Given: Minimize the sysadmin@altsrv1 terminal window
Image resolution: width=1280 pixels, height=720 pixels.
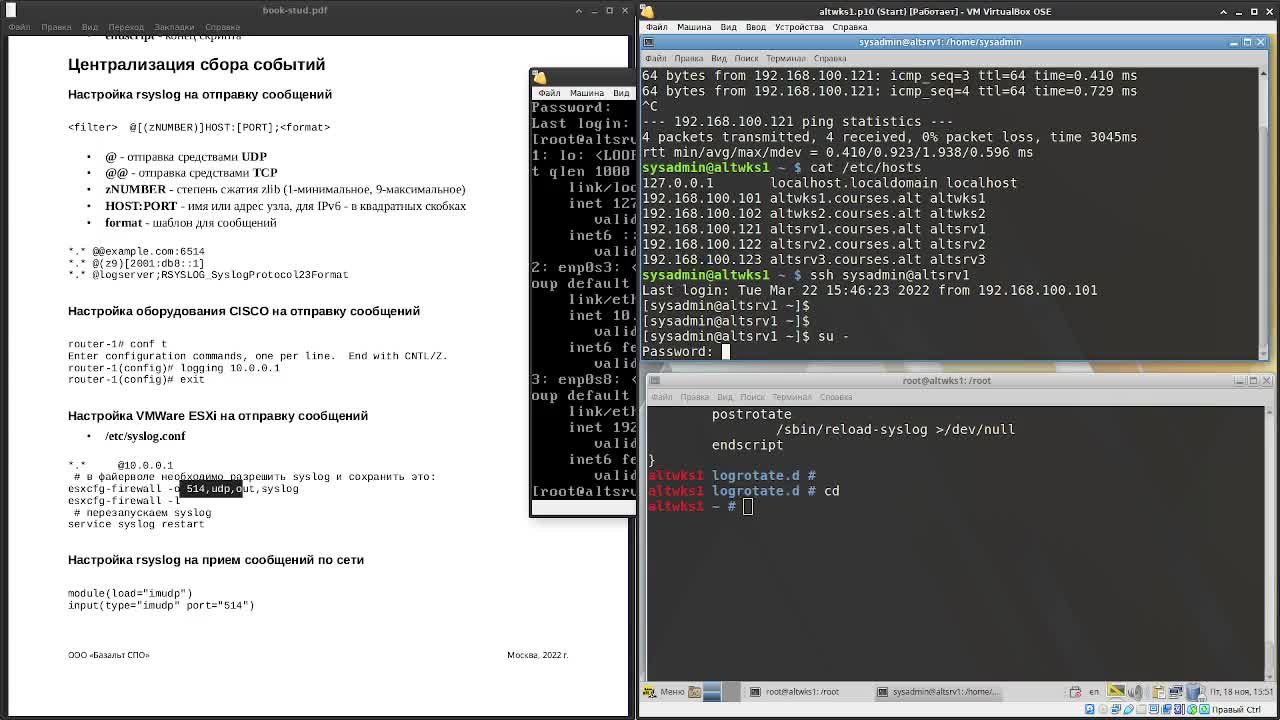Looking at the screenshot, I should point(1234,42).
